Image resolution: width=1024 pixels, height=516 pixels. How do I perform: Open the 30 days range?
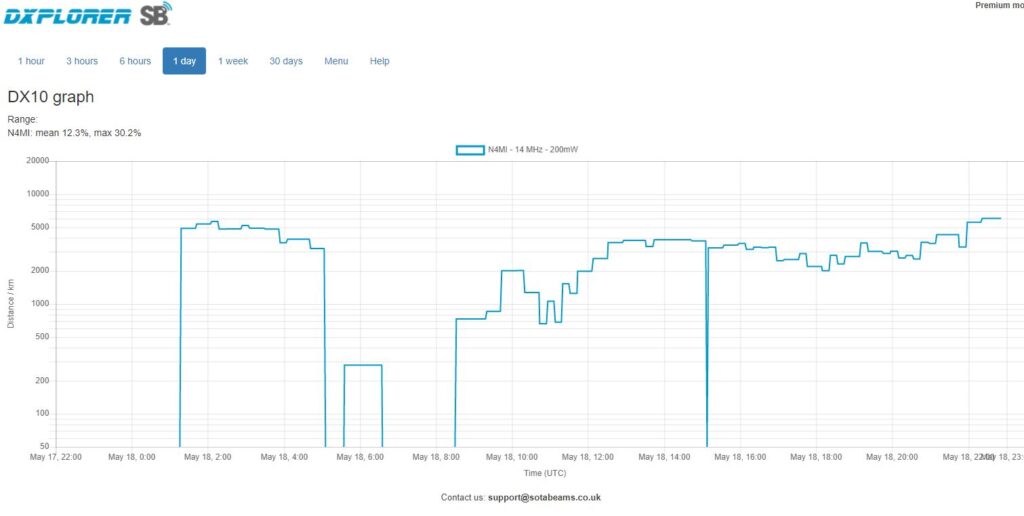pyautogui.click(x=286, y=61)
